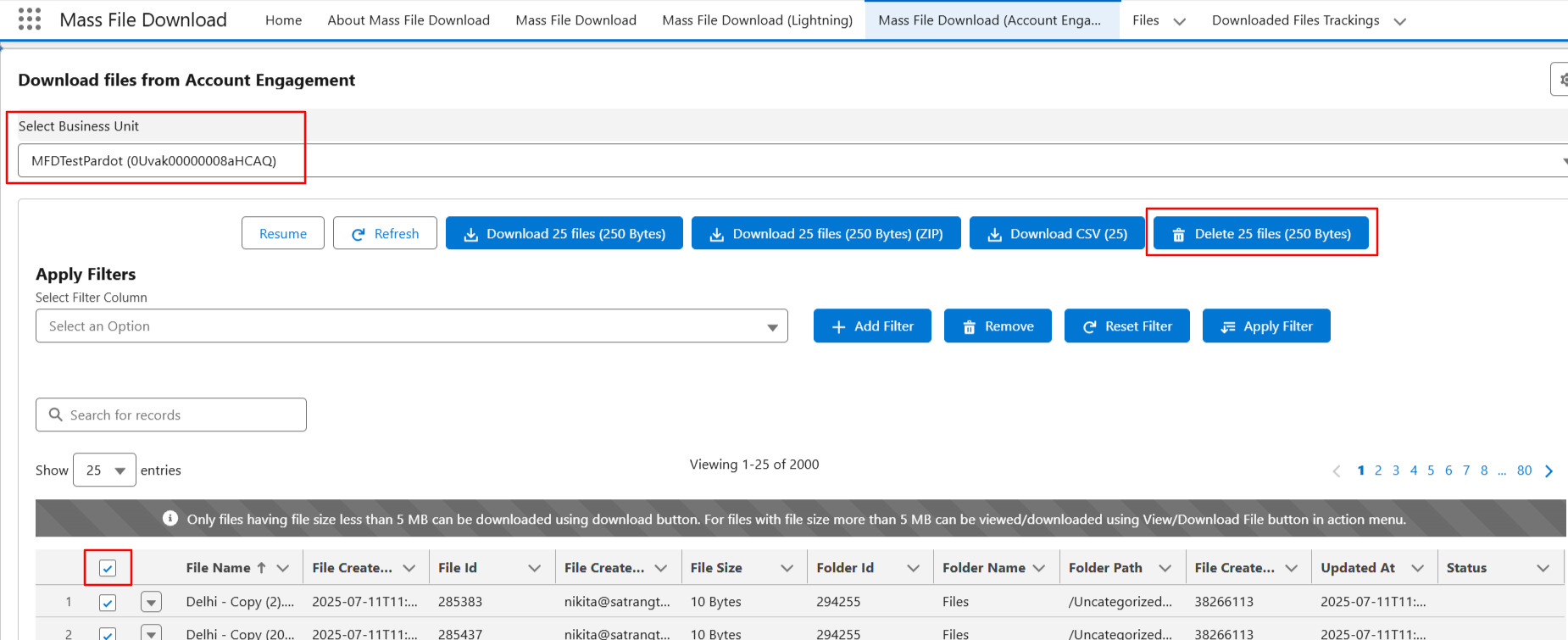This screenshot has width=1568, height=640.
Task: Open About Mass File Download tab
Action: pos(409,20)
